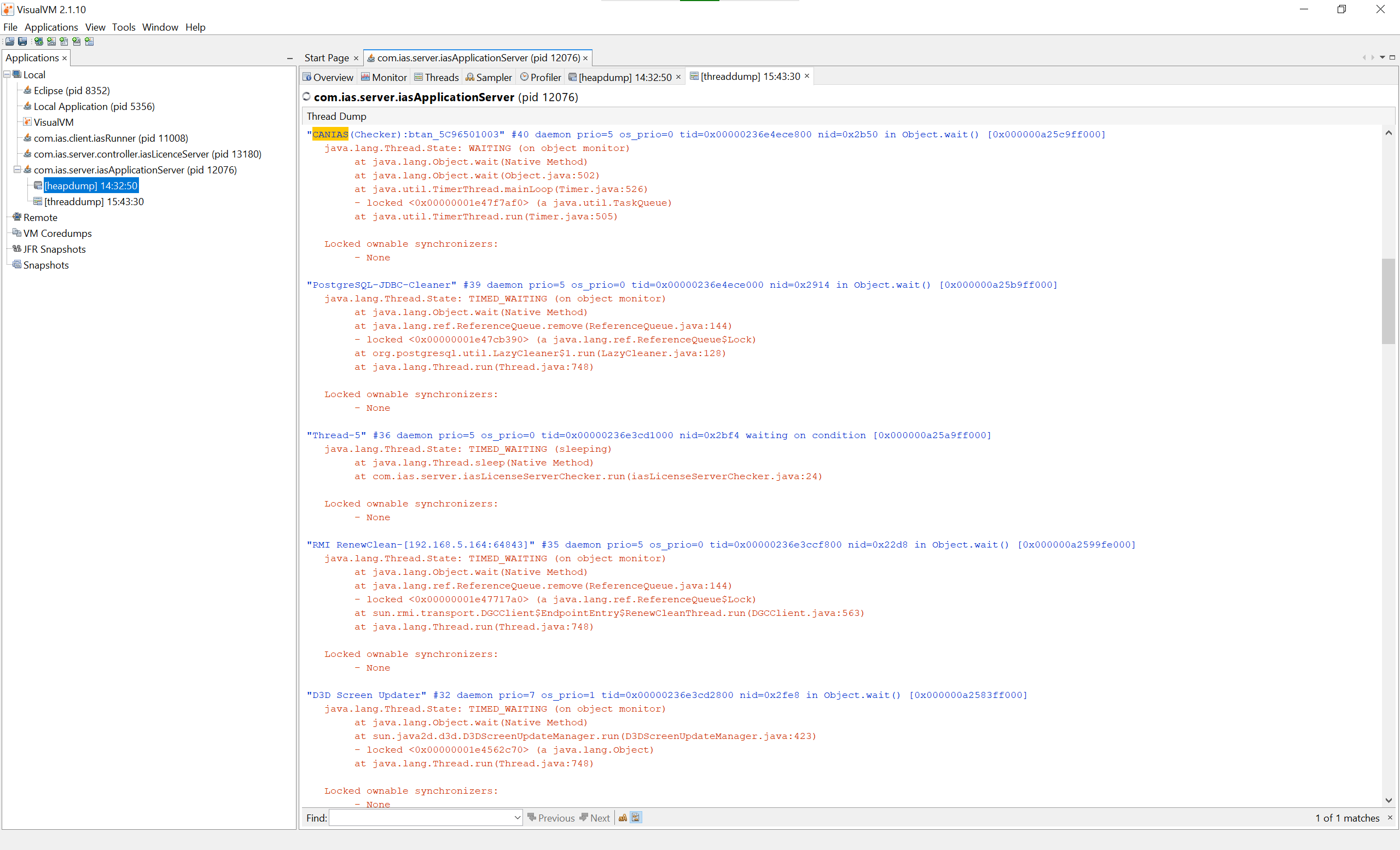1400x850 pixels.
Task: Click the VisualVM app icon in tree
Action: [27, 121]
